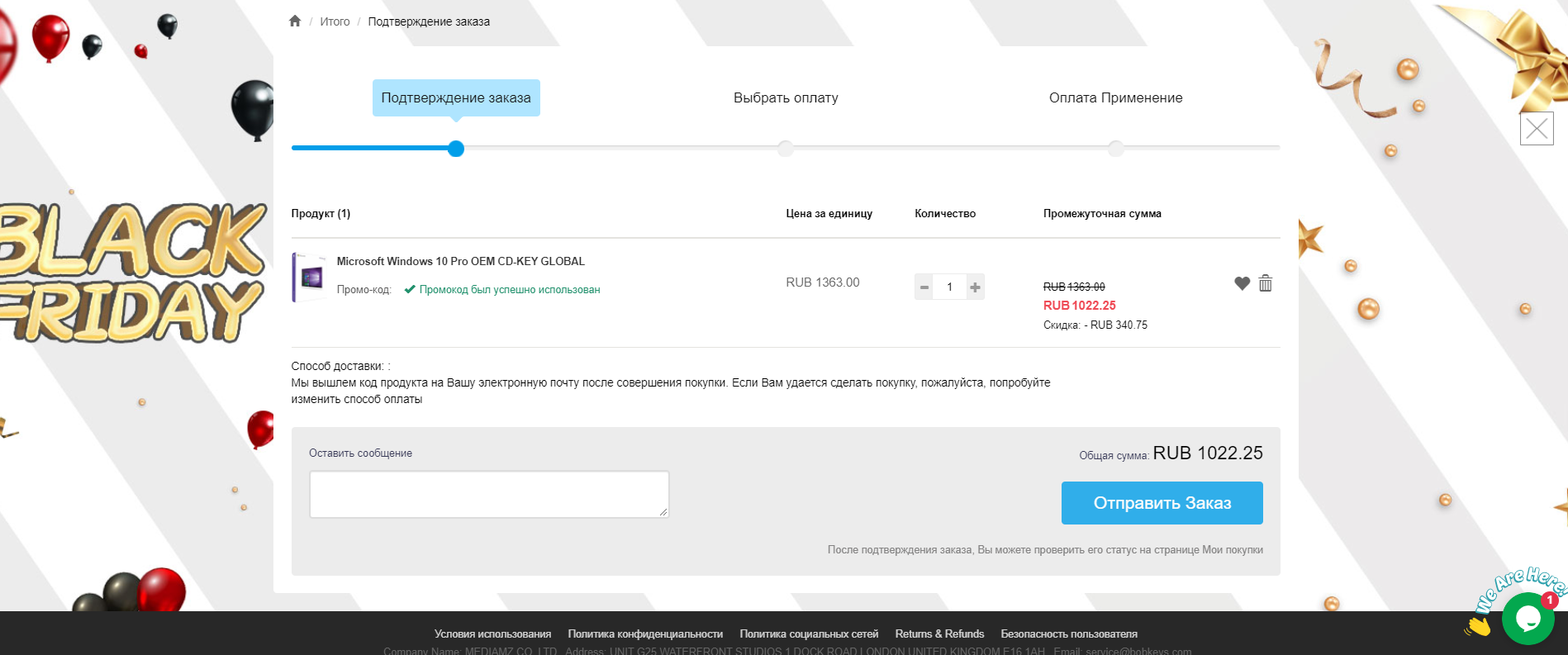Delete the product with the trash icon
The image size is (1568, 655).
(x=1266, y=283)
